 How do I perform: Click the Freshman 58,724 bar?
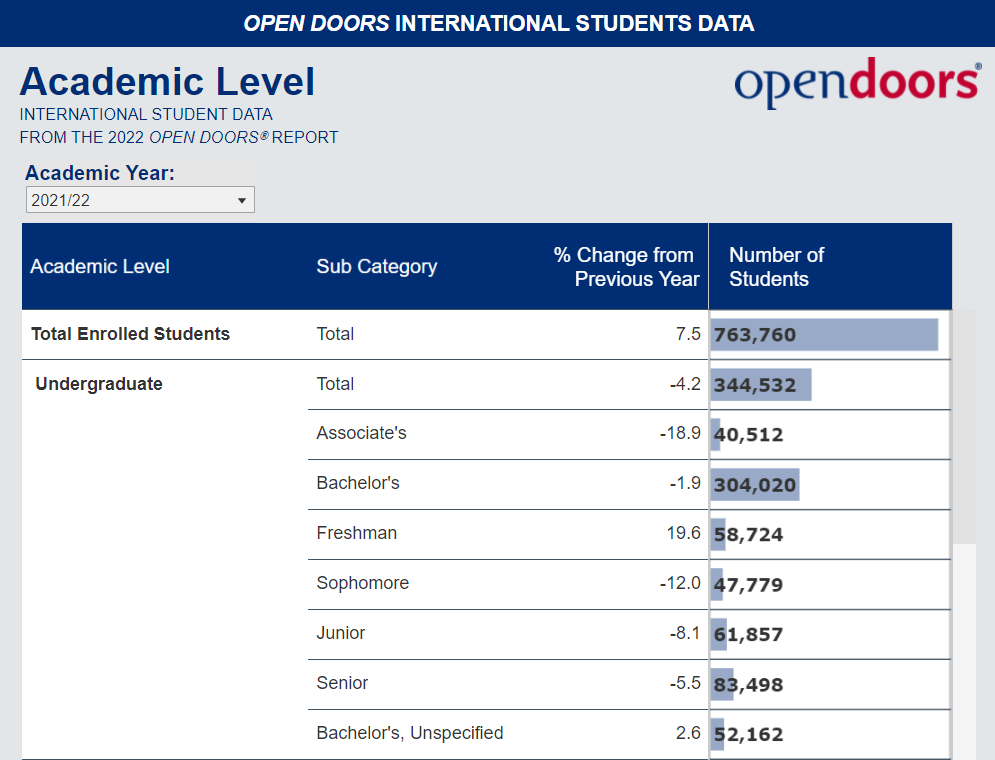click(x=718, y=535)
